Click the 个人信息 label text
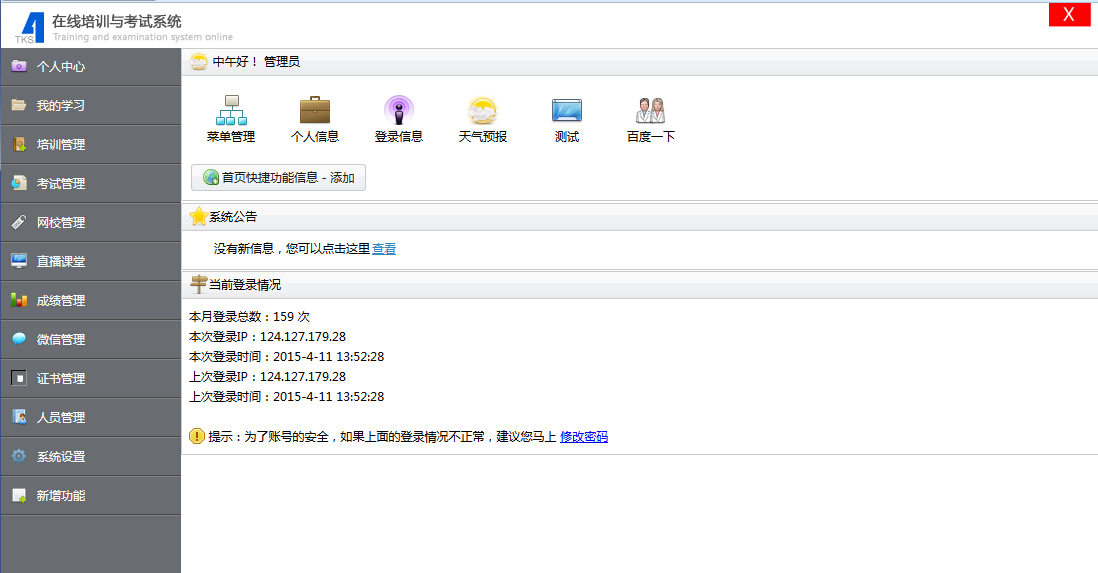Screen dimensions: 1098x573 [315, 137]
